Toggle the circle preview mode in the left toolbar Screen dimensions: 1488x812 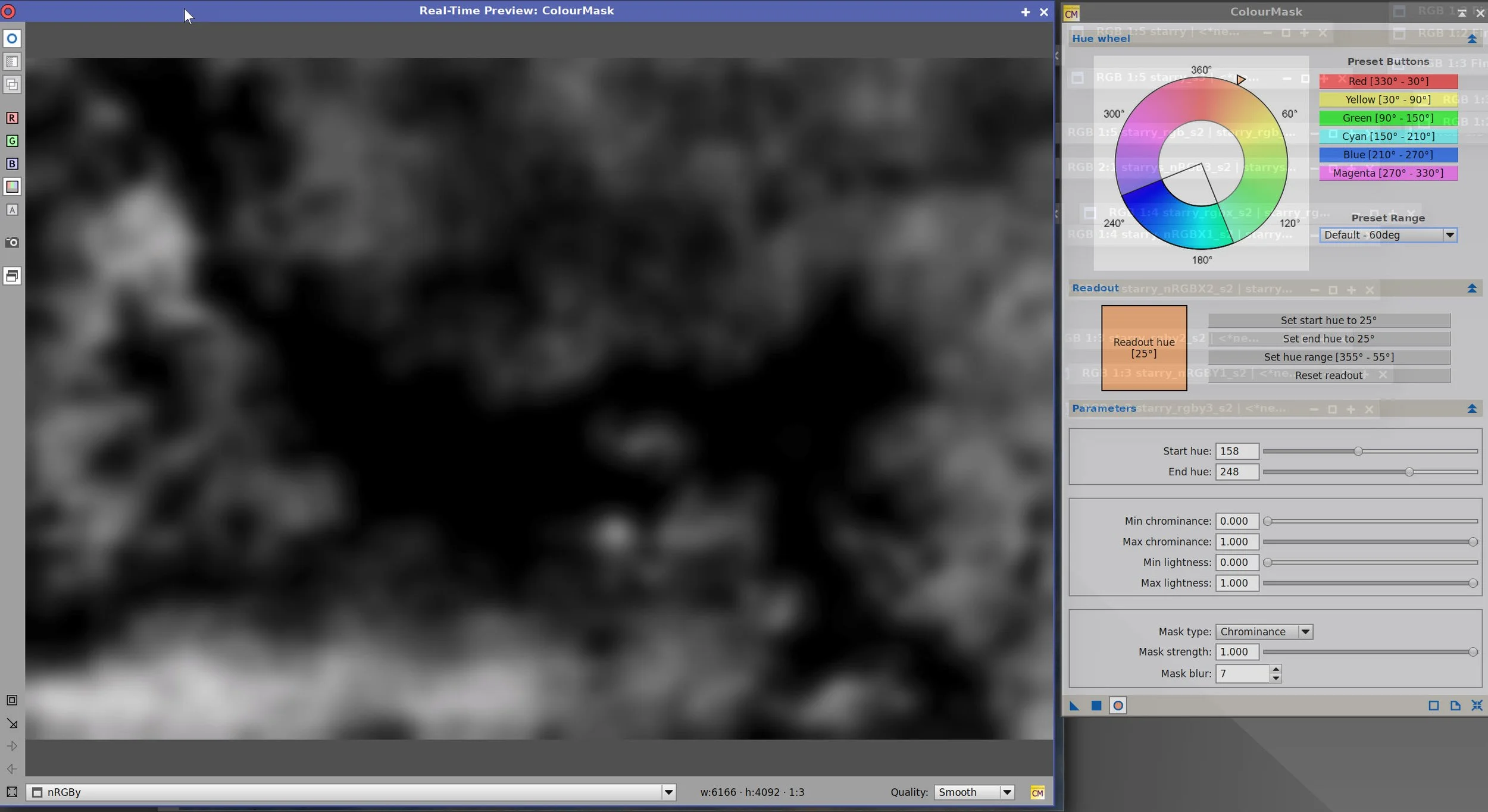coord(12,39)
